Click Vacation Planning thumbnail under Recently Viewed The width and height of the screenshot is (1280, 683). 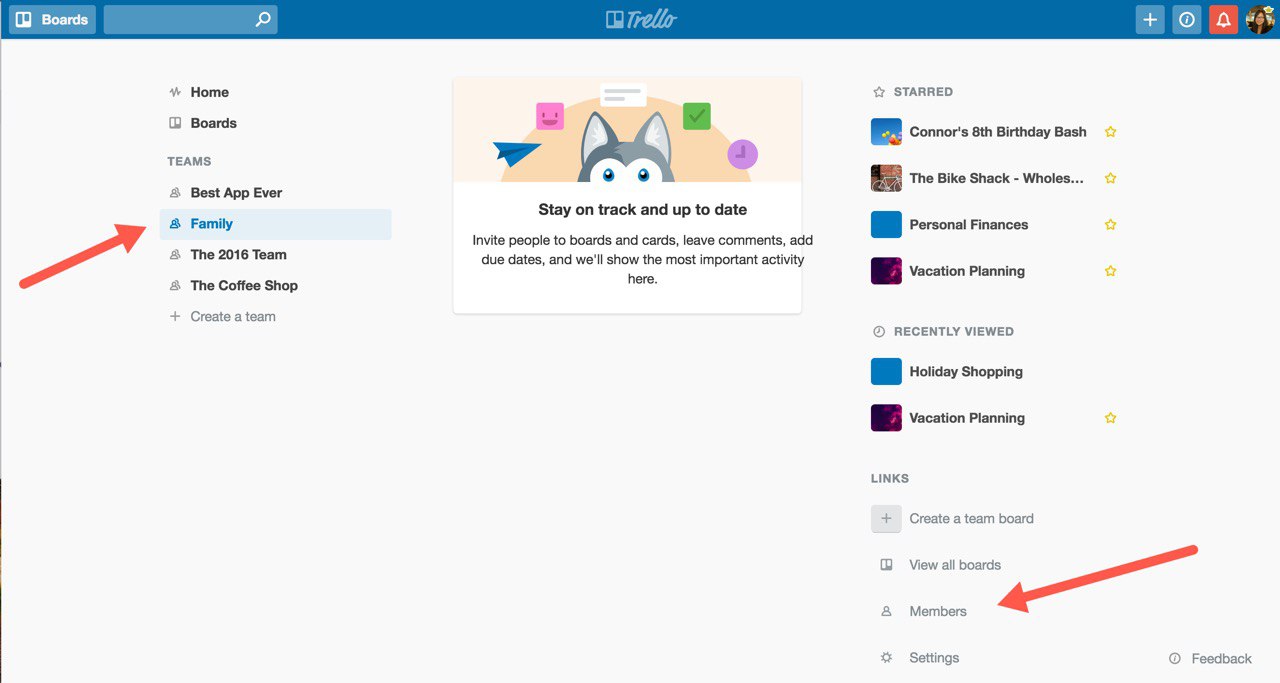click(886, 418)
